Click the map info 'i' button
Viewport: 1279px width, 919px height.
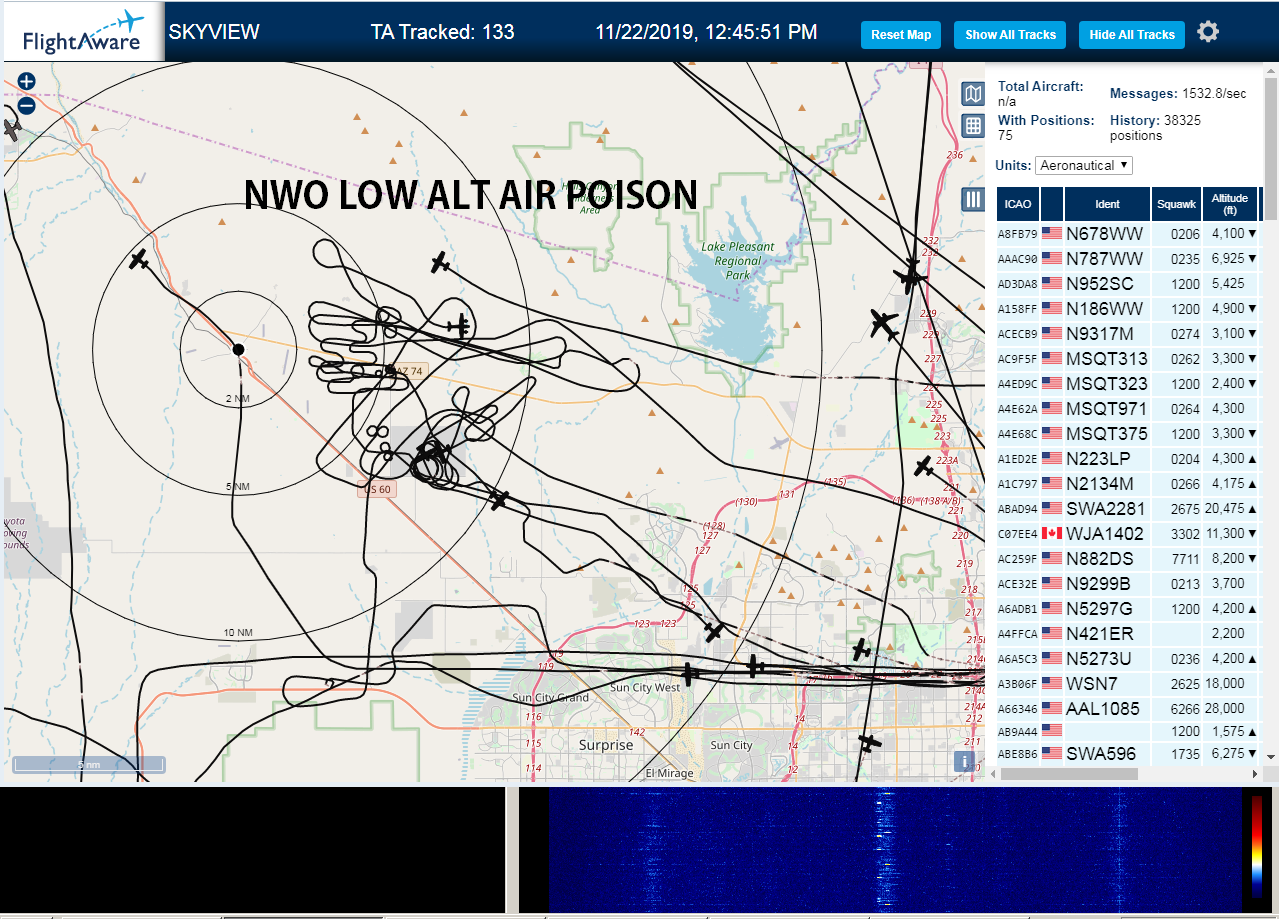click(965, 762)
